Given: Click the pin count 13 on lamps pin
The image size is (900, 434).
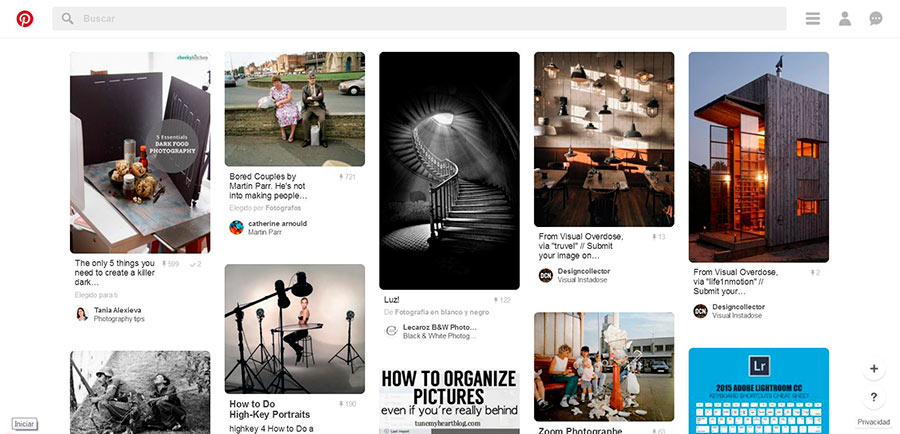Looking at the screenshot, I should [x=658, y=237].
